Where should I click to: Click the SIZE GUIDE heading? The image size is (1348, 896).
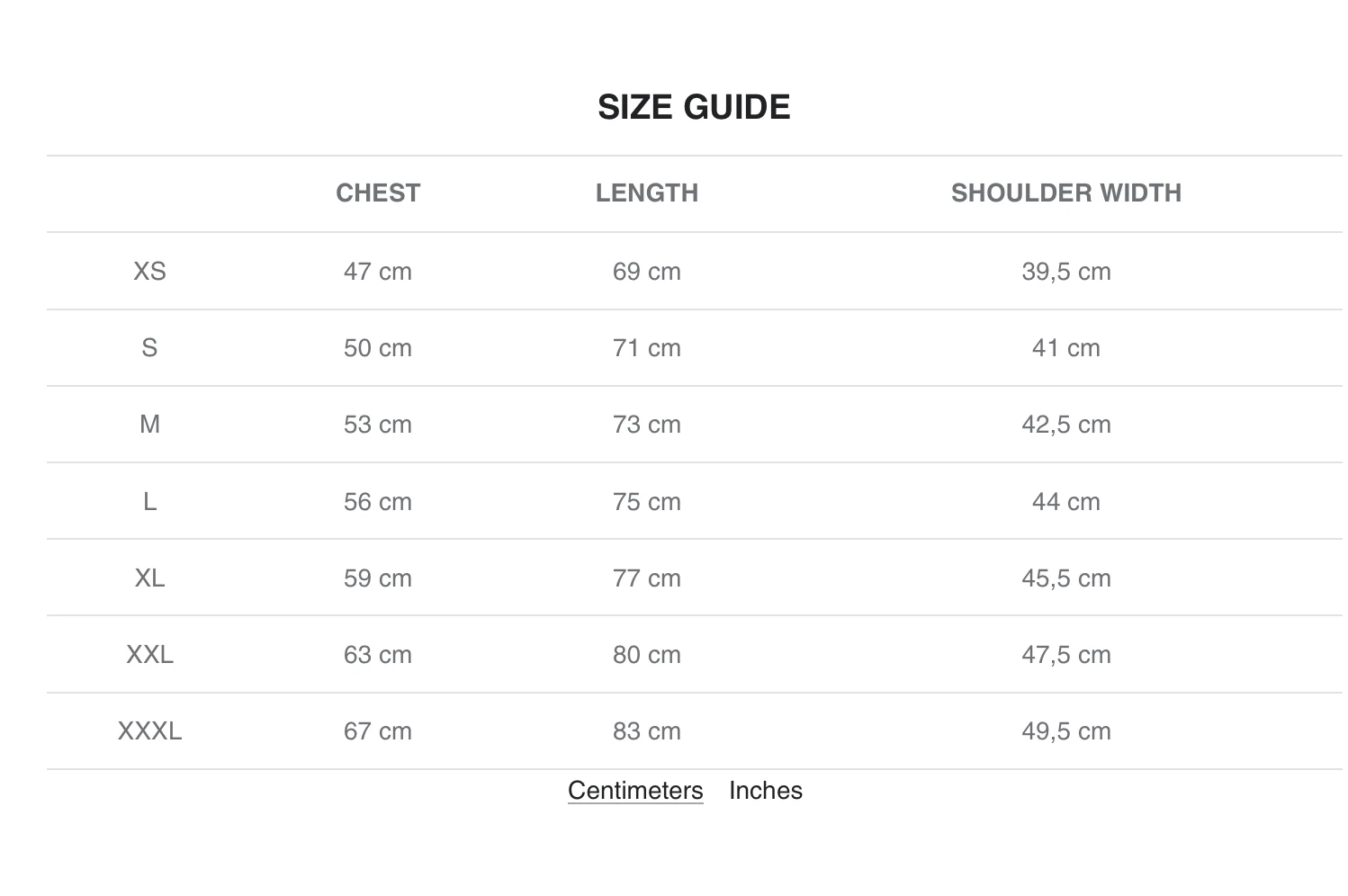pos(694,107)
